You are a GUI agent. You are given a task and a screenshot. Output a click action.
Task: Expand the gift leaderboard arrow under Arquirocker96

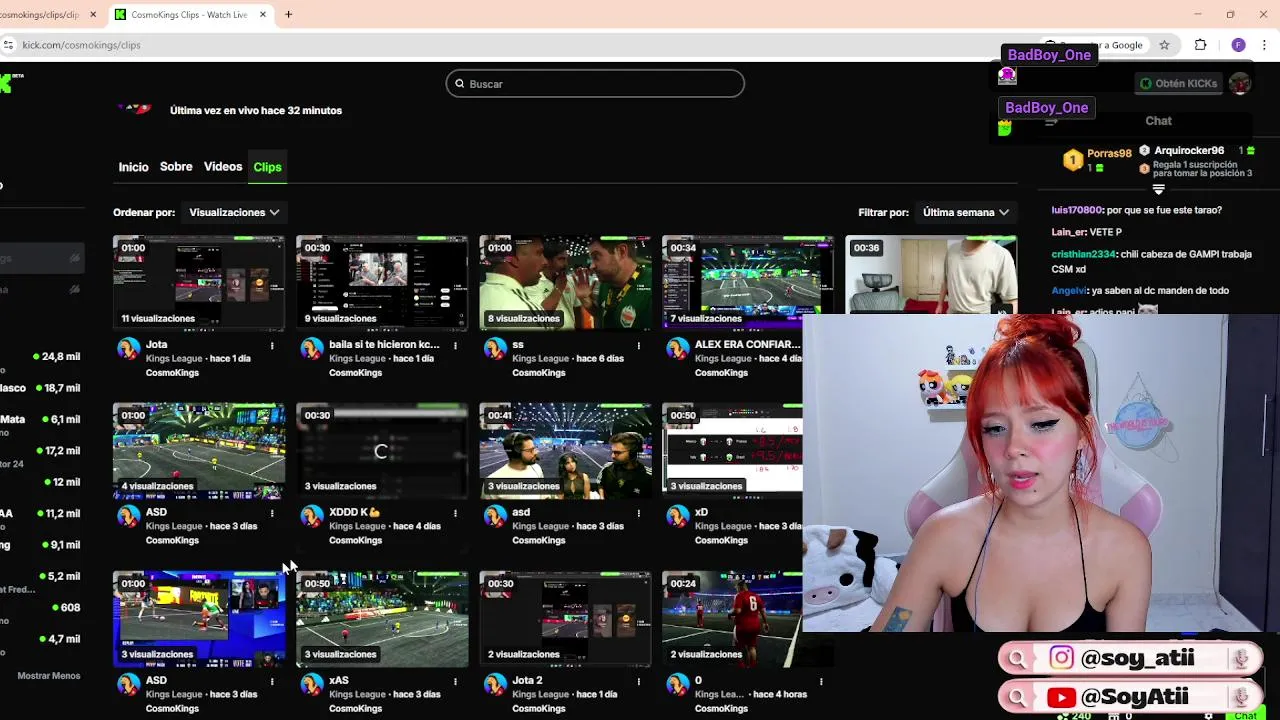[x=1158, y=189]
